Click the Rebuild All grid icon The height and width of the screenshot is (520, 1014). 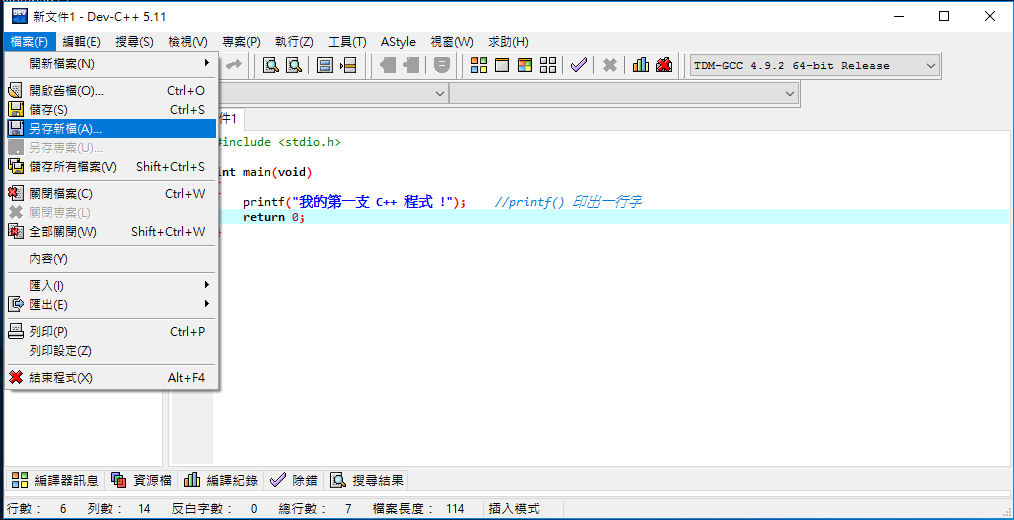click(x=548, y=65)
